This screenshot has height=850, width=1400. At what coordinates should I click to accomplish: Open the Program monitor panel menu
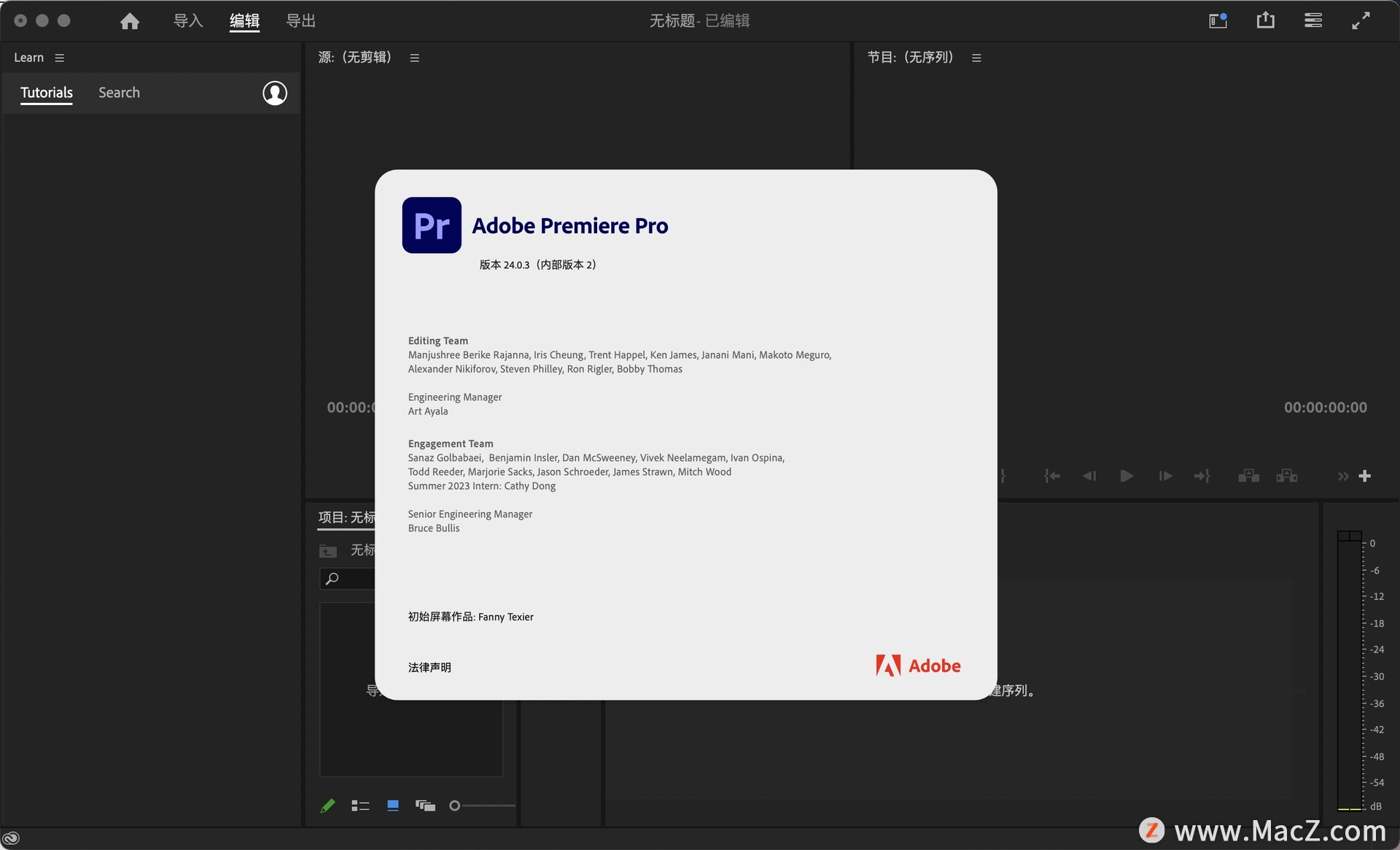click(976, 58)
